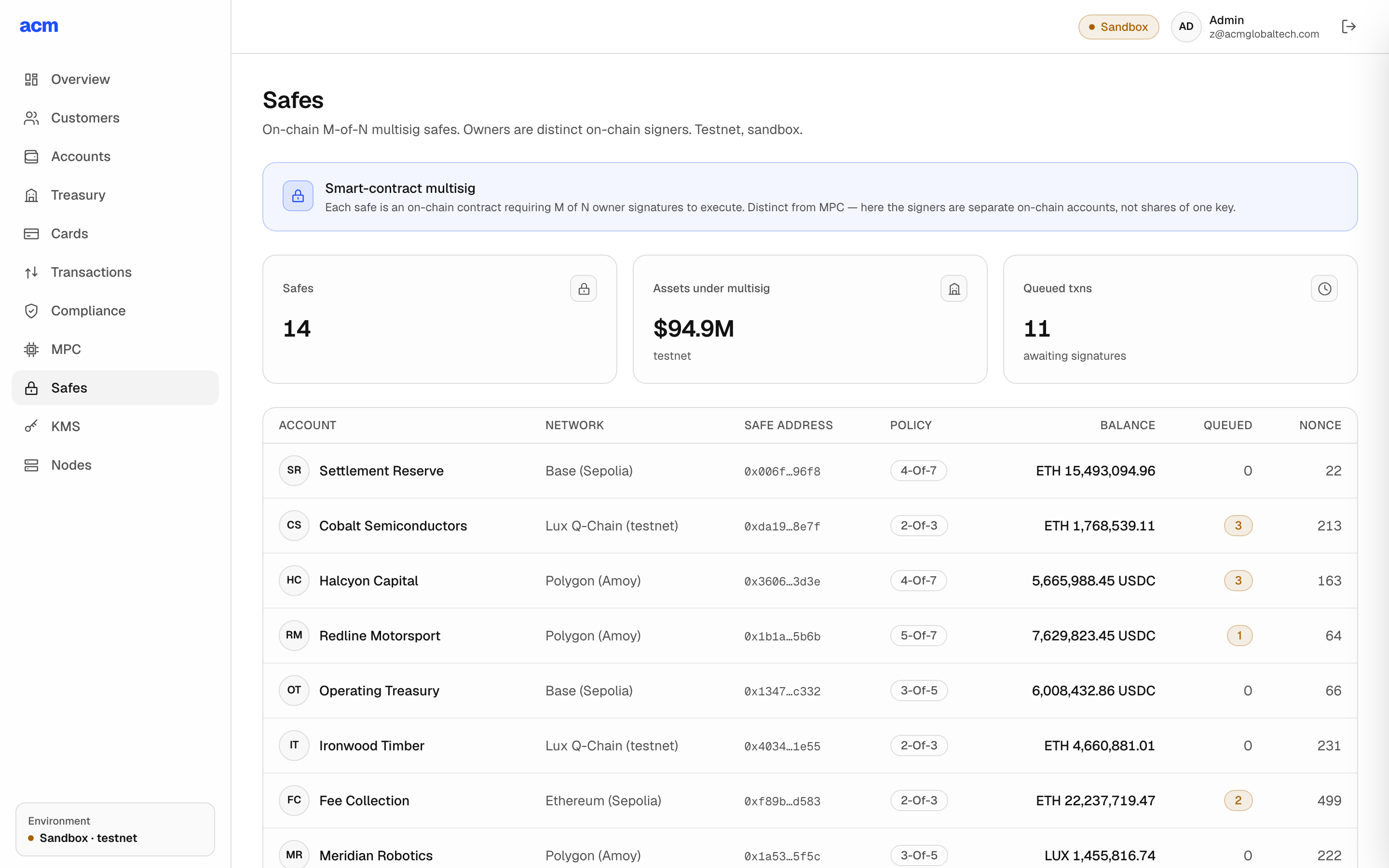Open the Cards page
The image size is (1389, 868).
[115, 234]
